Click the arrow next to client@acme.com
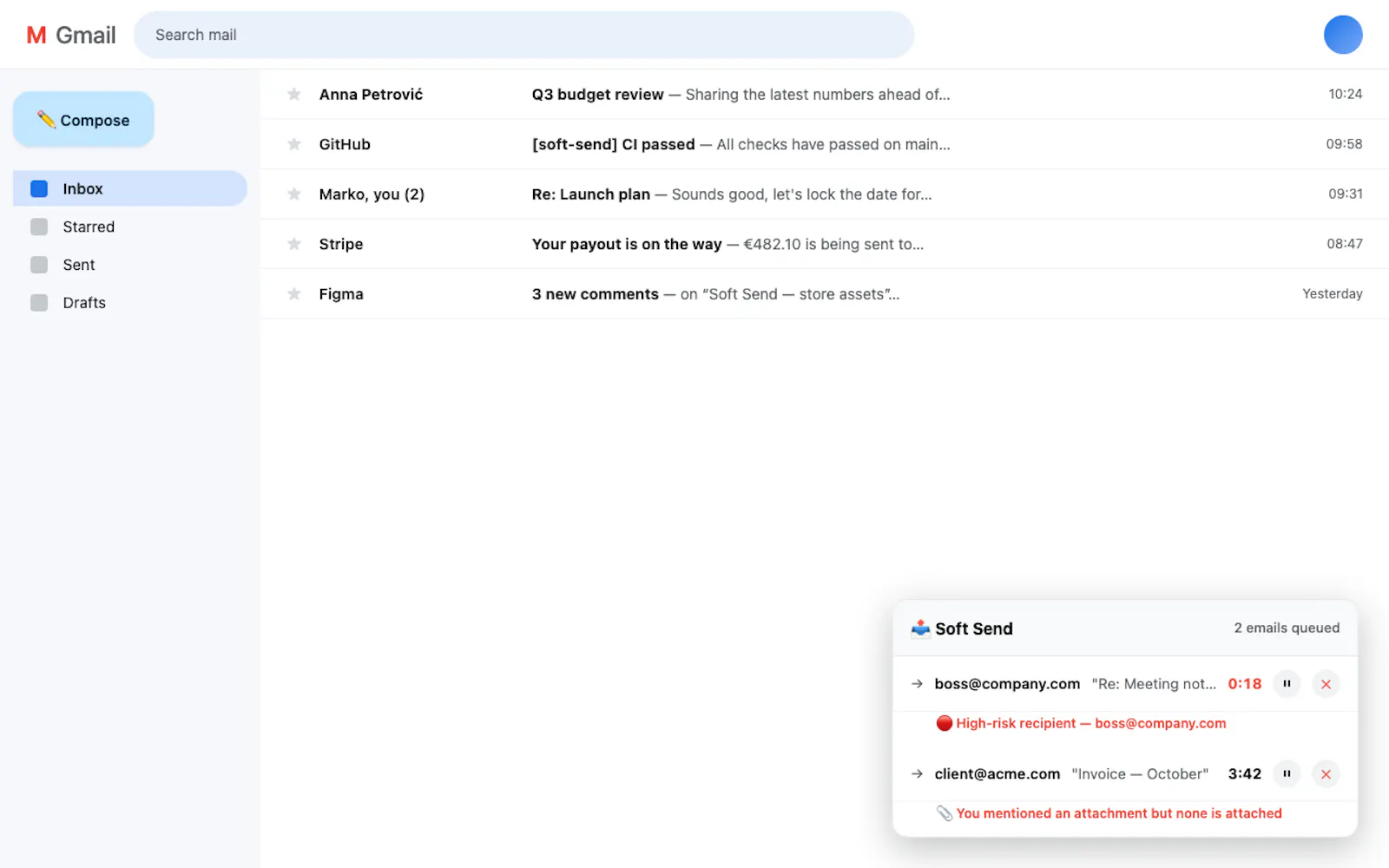Image resolution: width=1389 pixels, height=868 pixels. [917, 773]
